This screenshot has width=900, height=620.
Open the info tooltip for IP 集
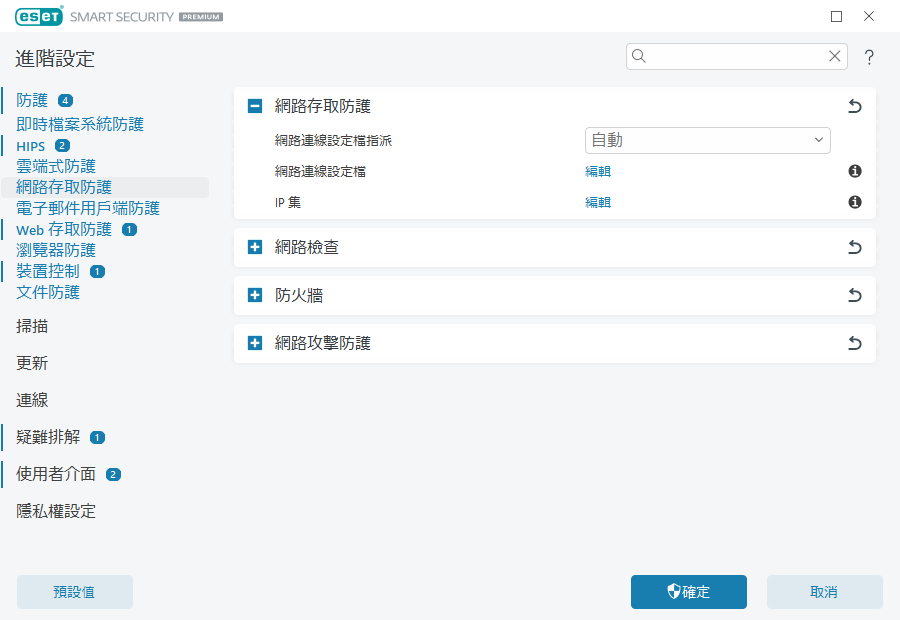pos(854,202)
